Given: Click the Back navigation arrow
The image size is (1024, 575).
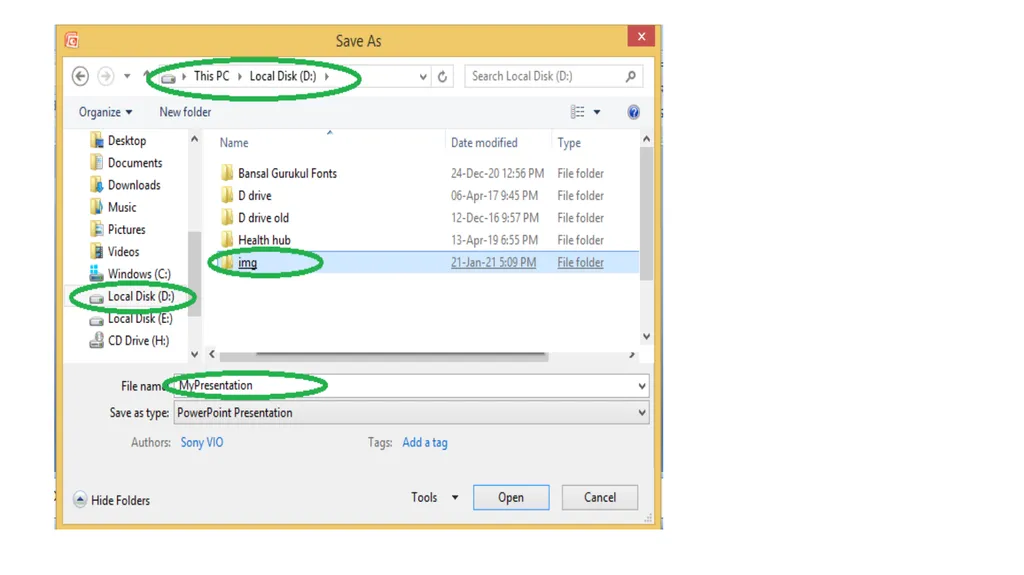Looking at the screenshot, I should (80, 76).
